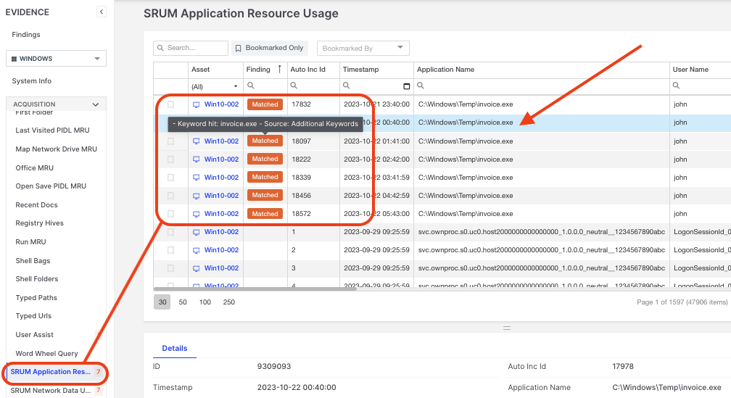Tick checkbox for row 18222

point(171,159)
